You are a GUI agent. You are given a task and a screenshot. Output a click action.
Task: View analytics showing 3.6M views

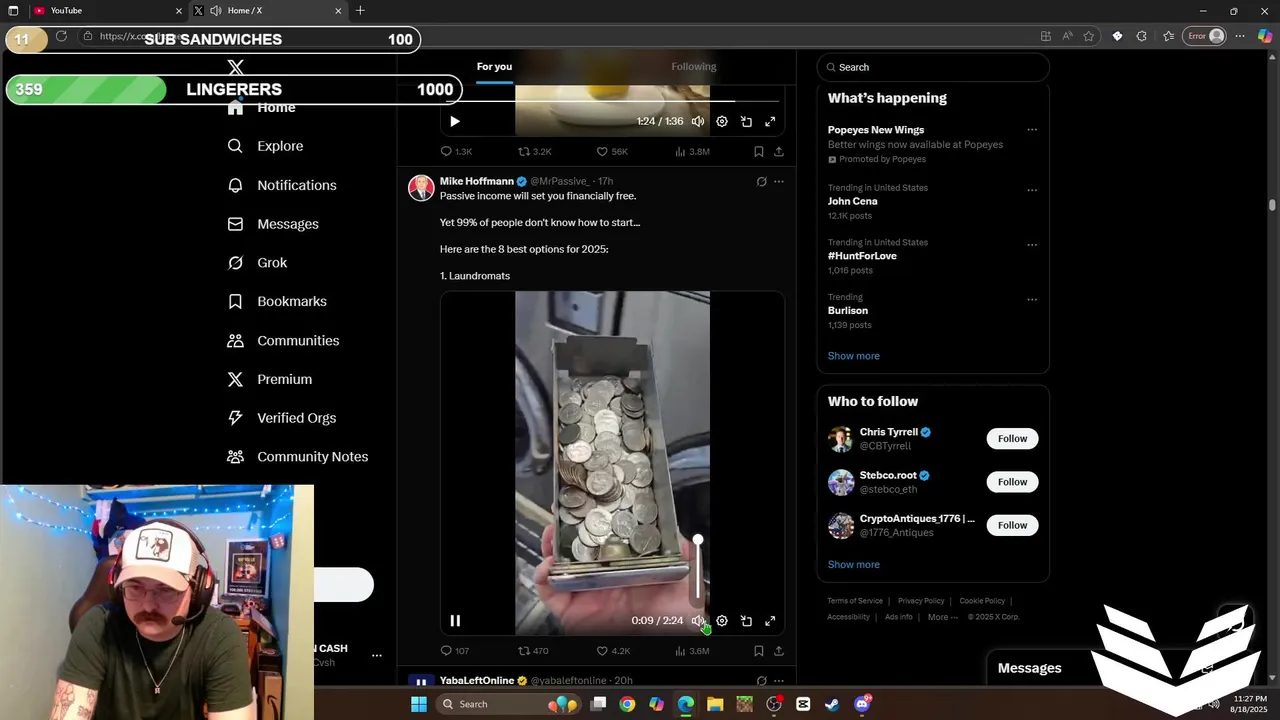692,651
